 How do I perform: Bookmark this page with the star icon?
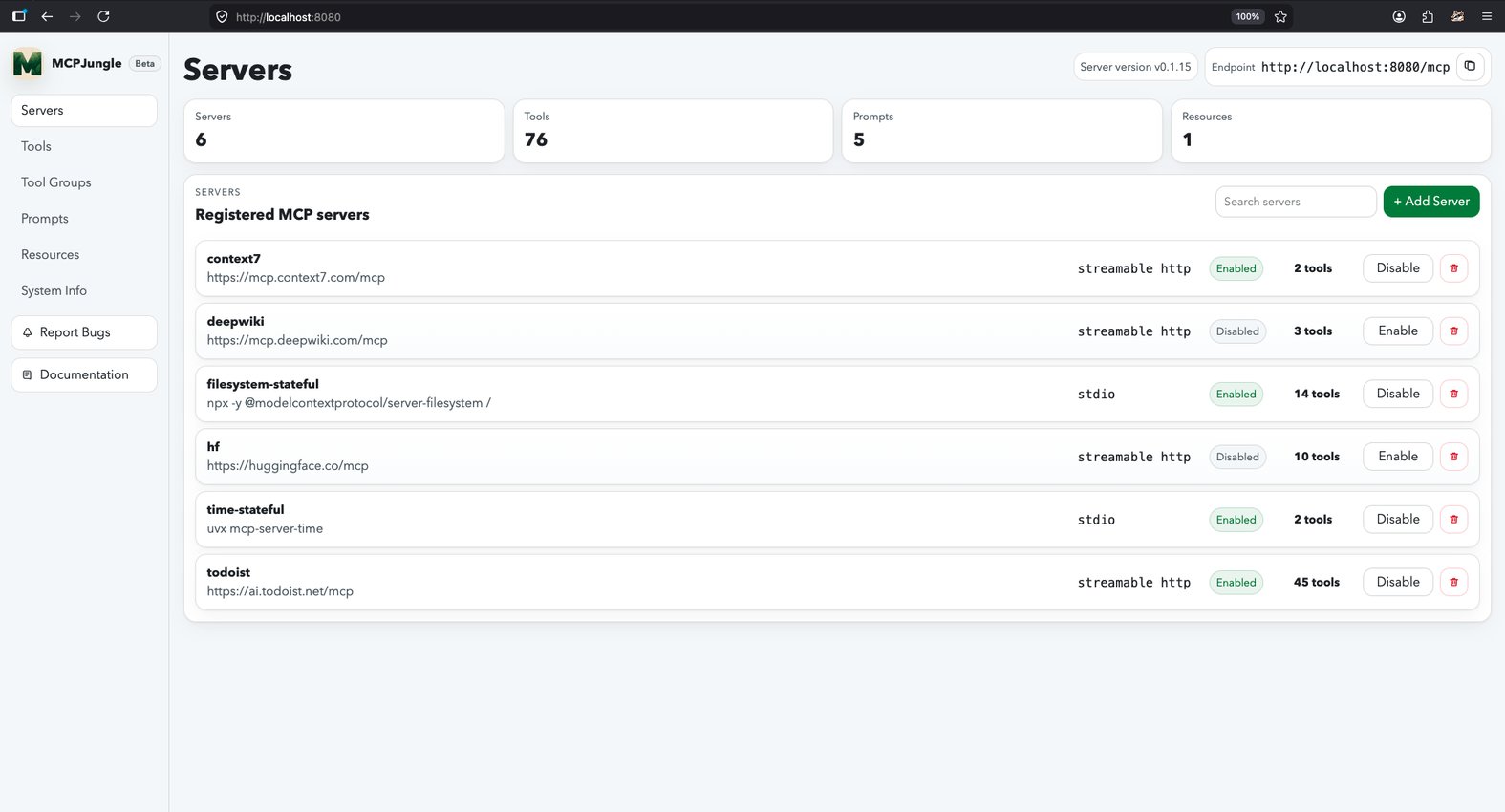click(x=1280, y=16)
